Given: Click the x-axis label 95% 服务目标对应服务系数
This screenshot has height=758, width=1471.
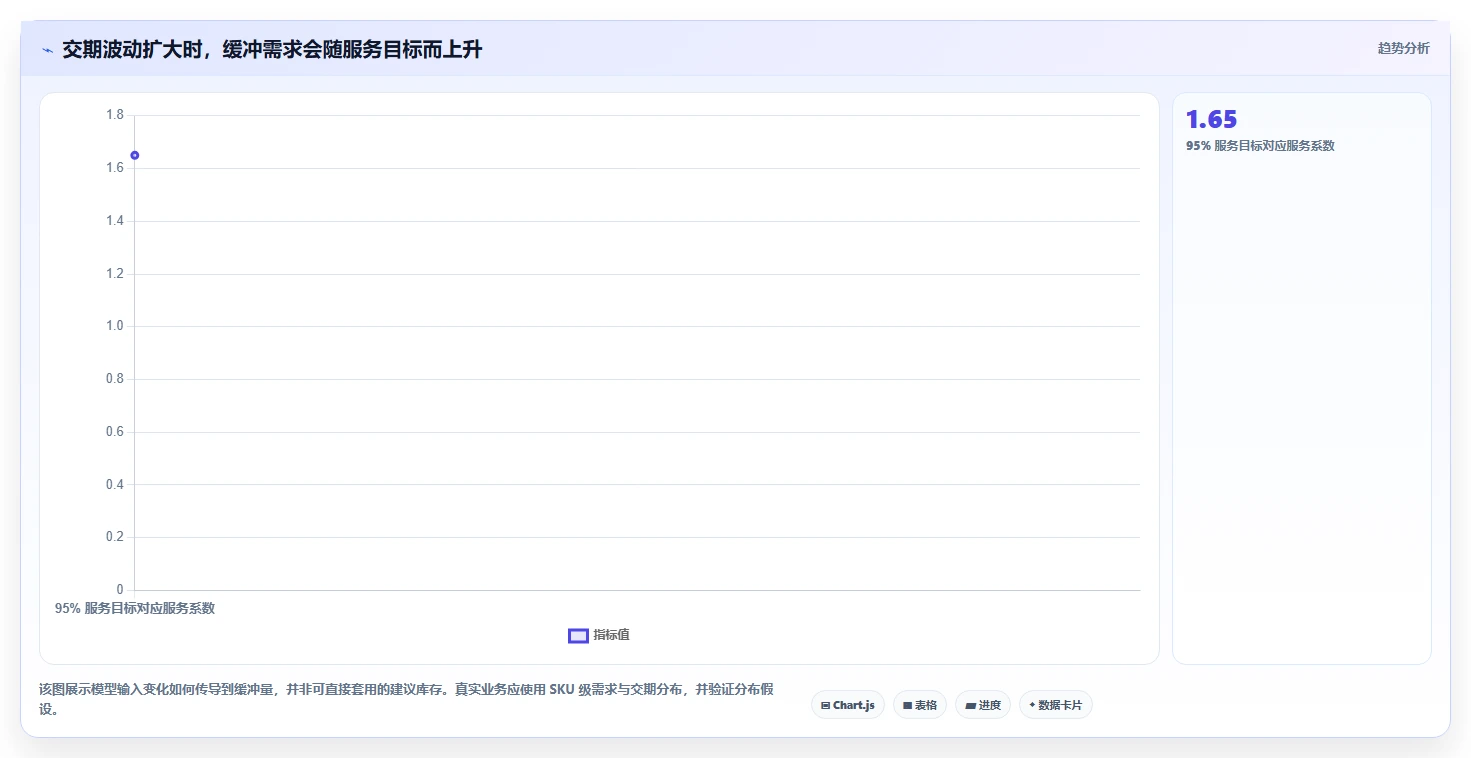Looking at the screenshot, I should pyautogui.click(x=135, y=608).
